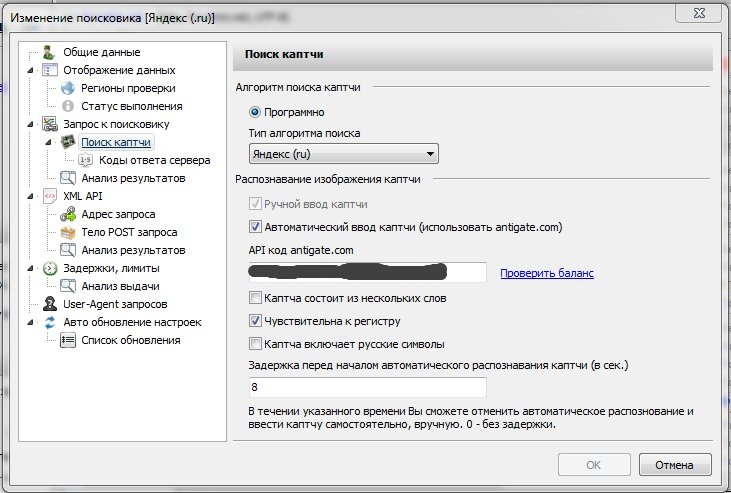Click the Задержки, лимиты clock icon
731x493 pixels.
[49, 268]
